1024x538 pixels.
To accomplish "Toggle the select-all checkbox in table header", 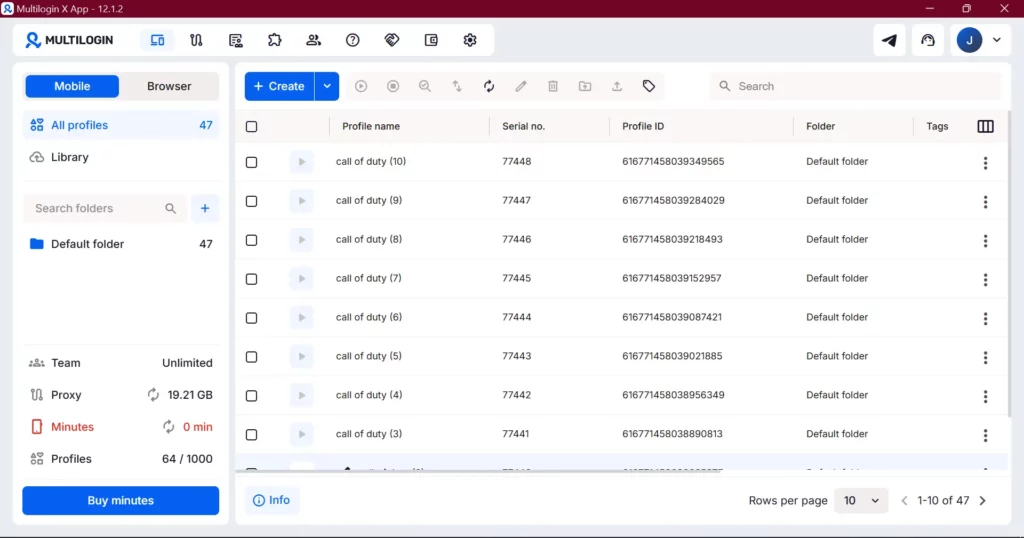I will pyautogui.click(x=251, y=126).
